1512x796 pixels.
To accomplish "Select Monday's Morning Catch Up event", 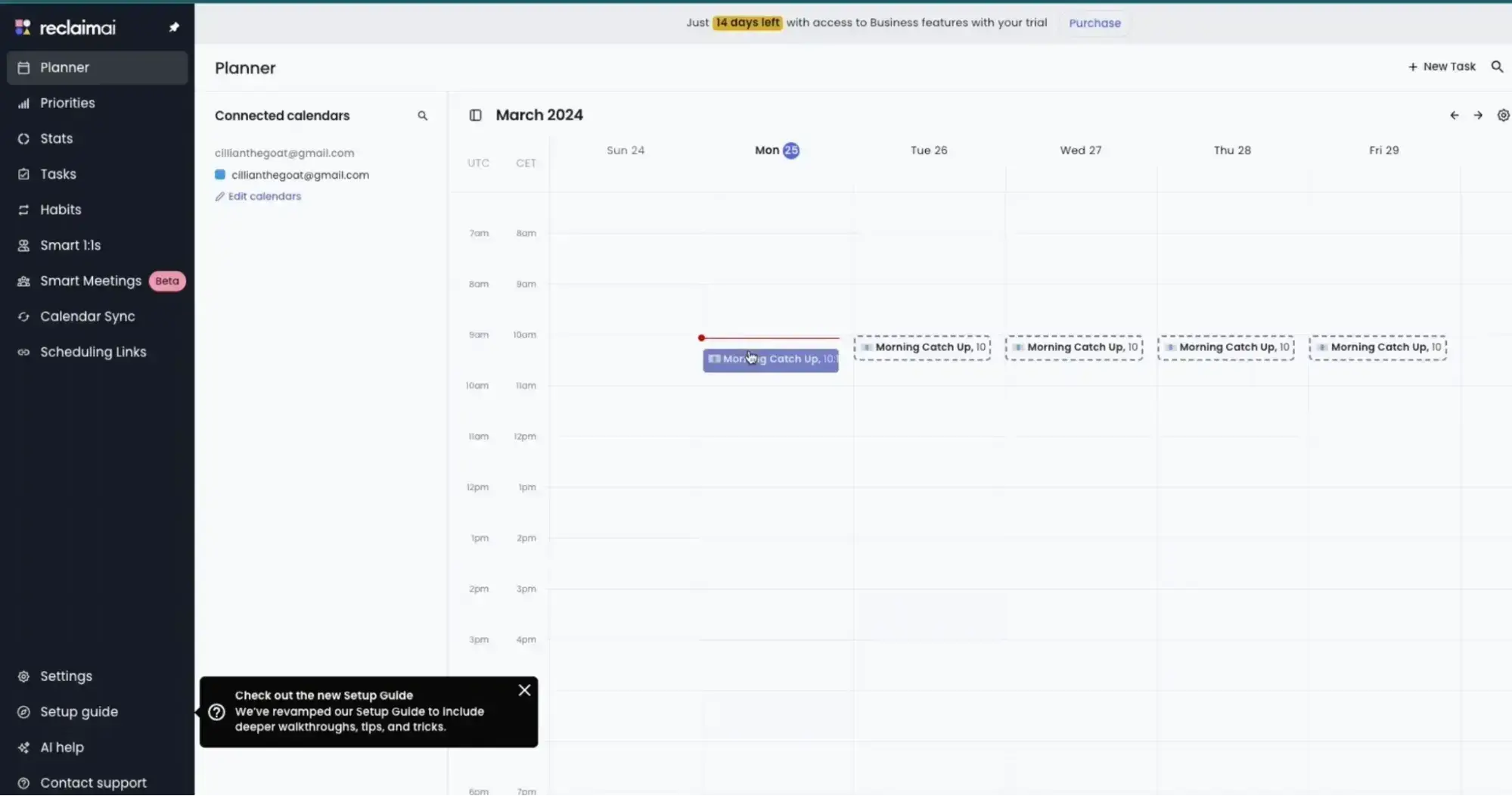I will coord(770,359).
